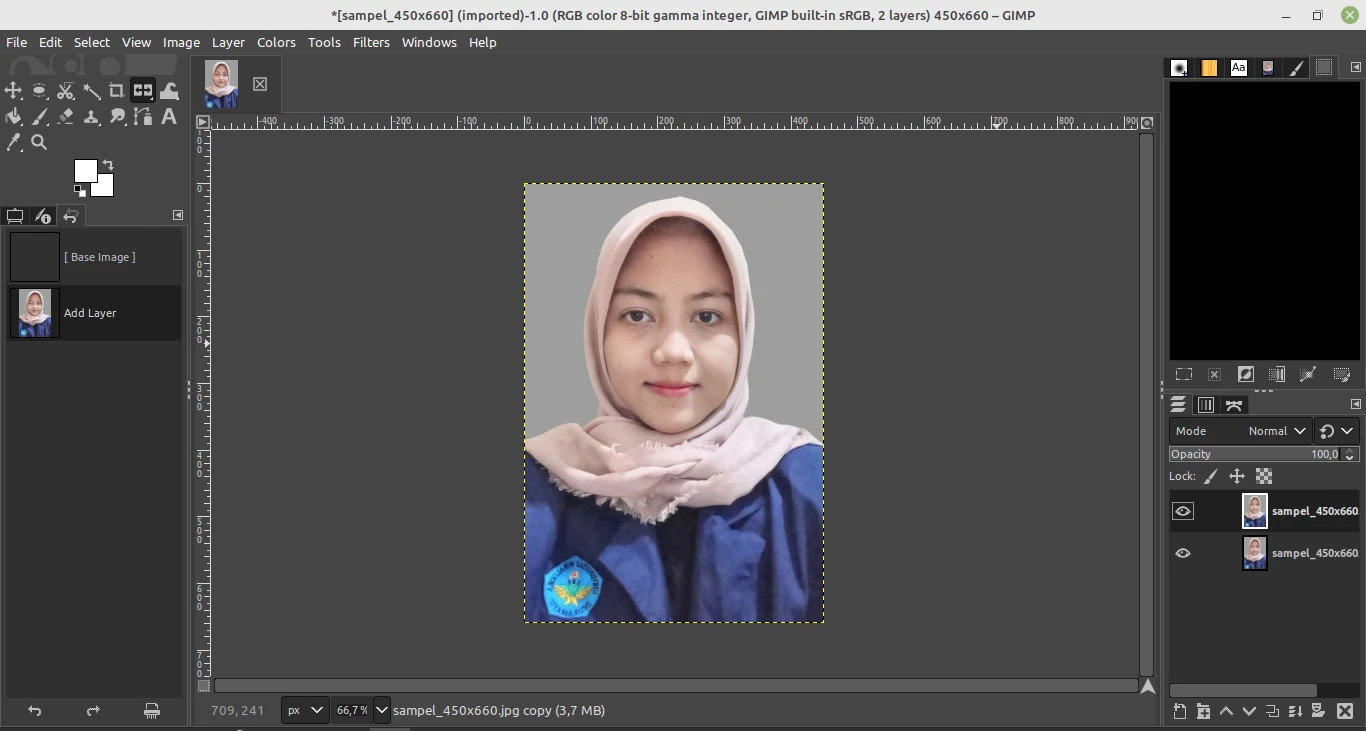Open the Select menu
This screenshot has height=731, width=1366.
[x=92, y=42]
